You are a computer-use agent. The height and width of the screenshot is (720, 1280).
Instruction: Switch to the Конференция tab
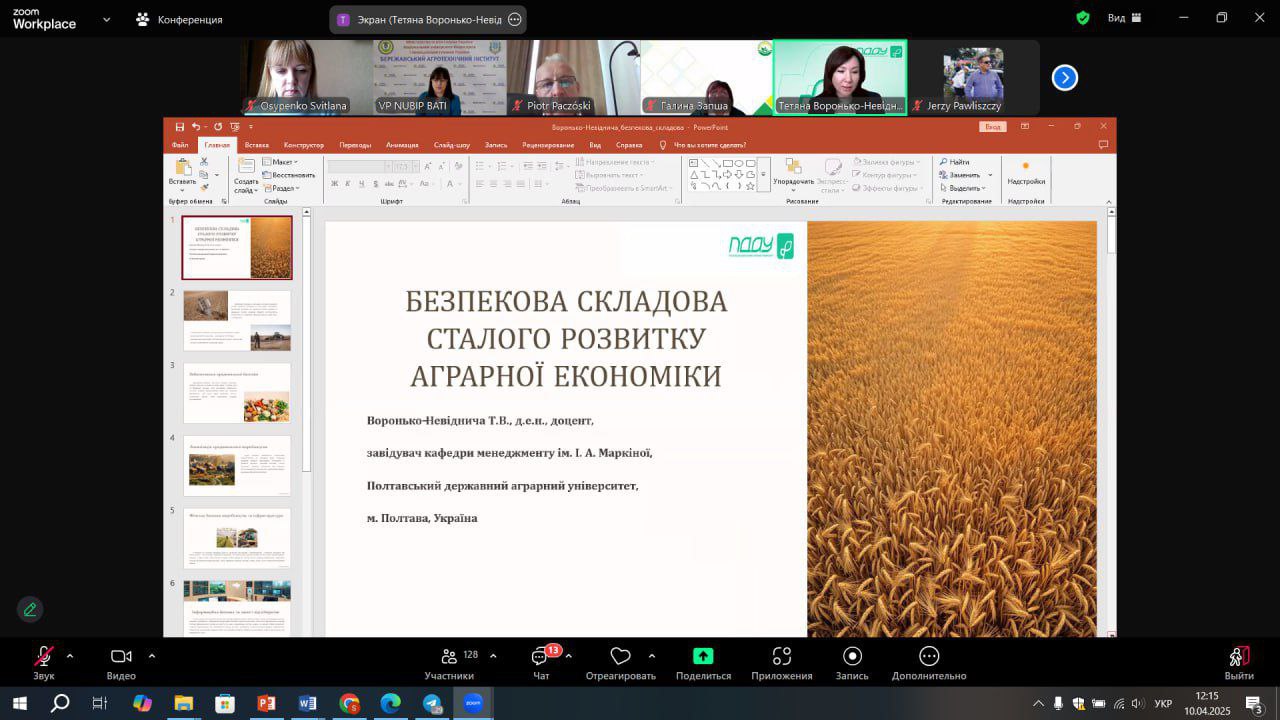click(x=180, y=19)
